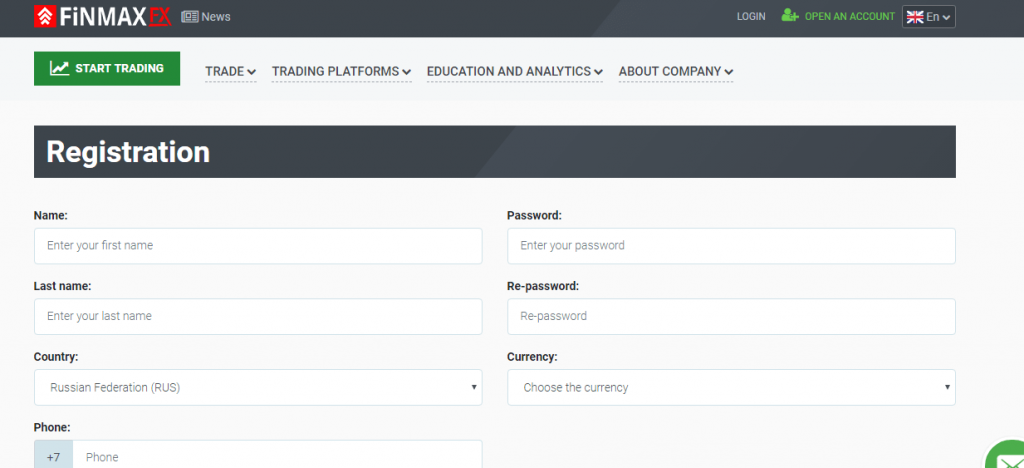The height and width of the screenshot is (468, 1024).
Task: Open the Country dropdown
Action: click(x=258, y=388)
